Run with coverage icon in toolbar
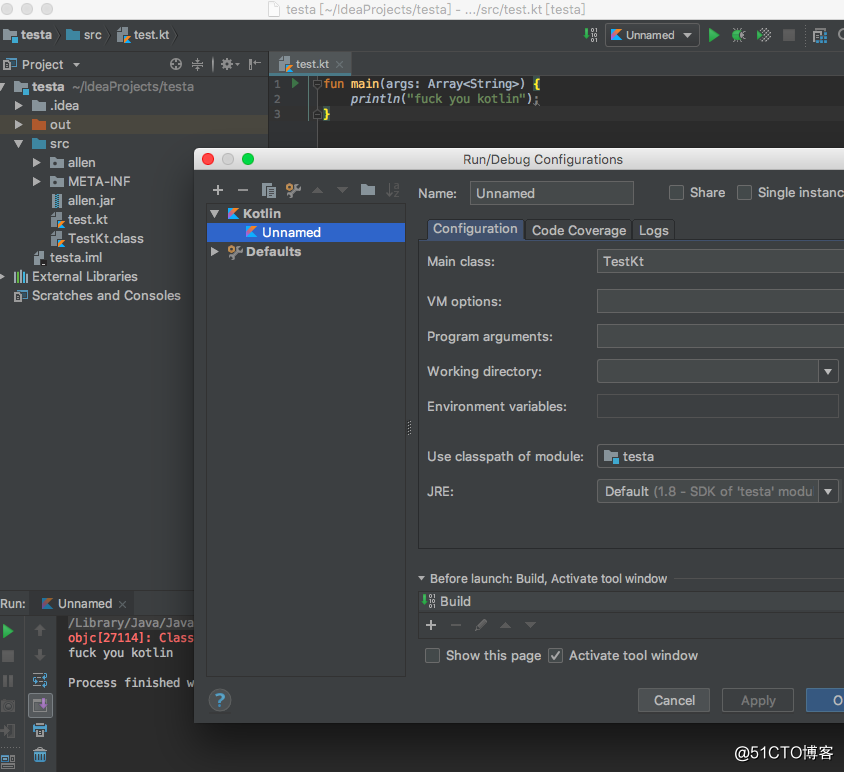The image size is (844, 772). pos(763,35)
